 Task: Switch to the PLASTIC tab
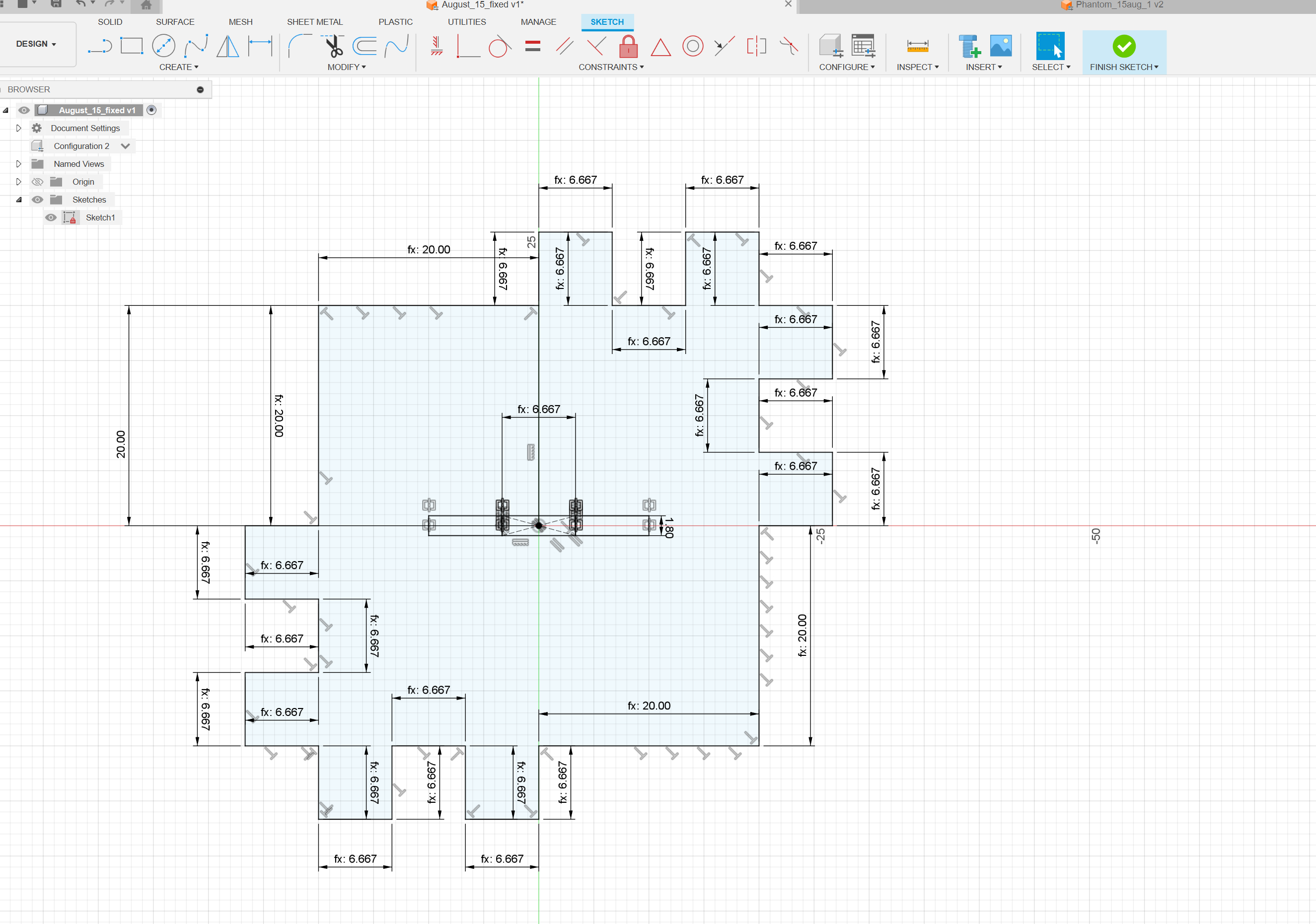tap(395, 22)
